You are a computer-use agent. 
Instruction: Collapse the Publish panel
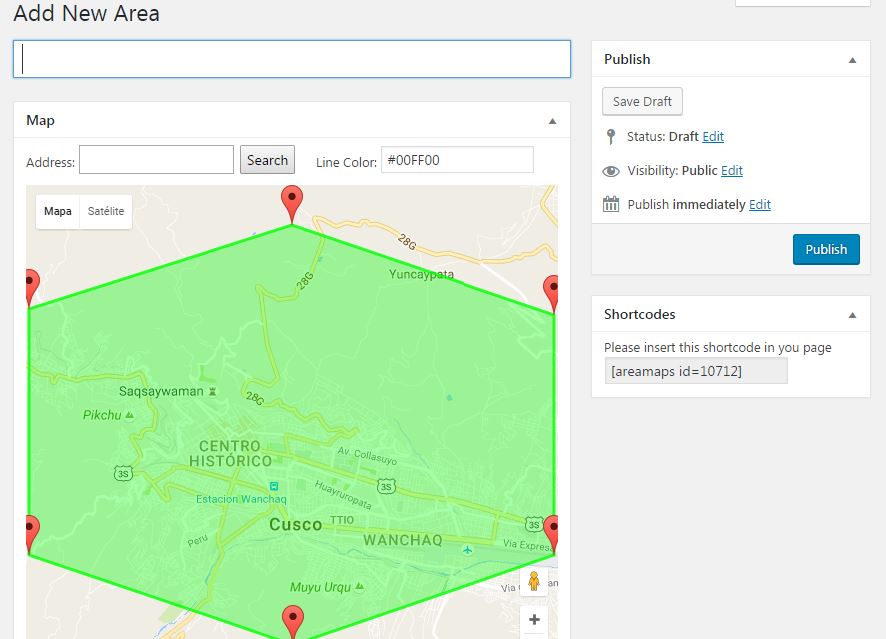(x=852, y=60)
